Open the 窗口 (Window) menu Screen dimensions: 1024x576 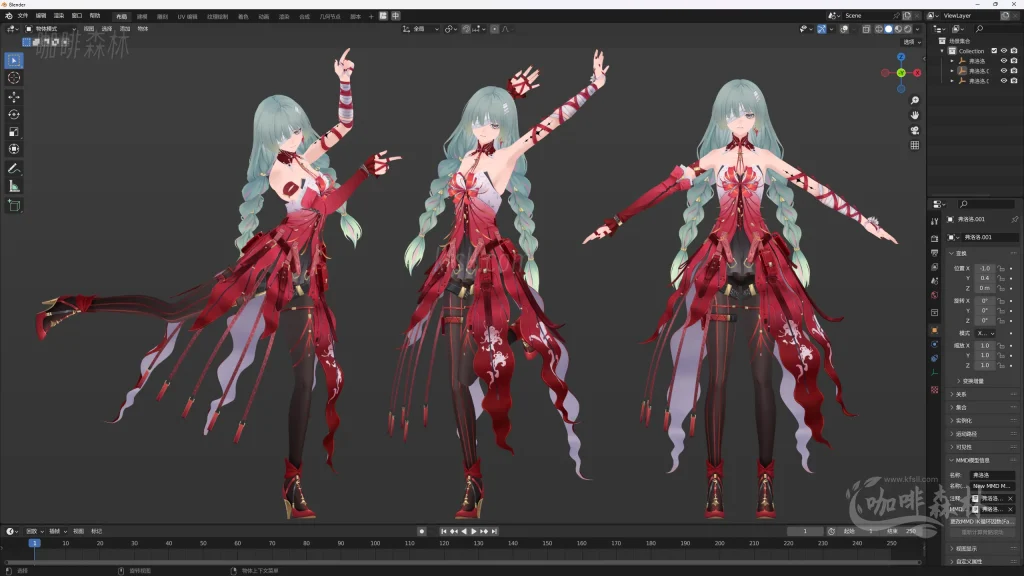pyautogui.click(x=76, y=16)
